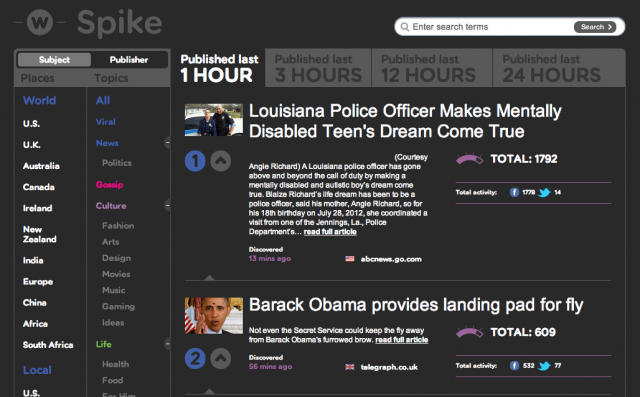Switch the sidebar to Subject view

coord(54,60)
